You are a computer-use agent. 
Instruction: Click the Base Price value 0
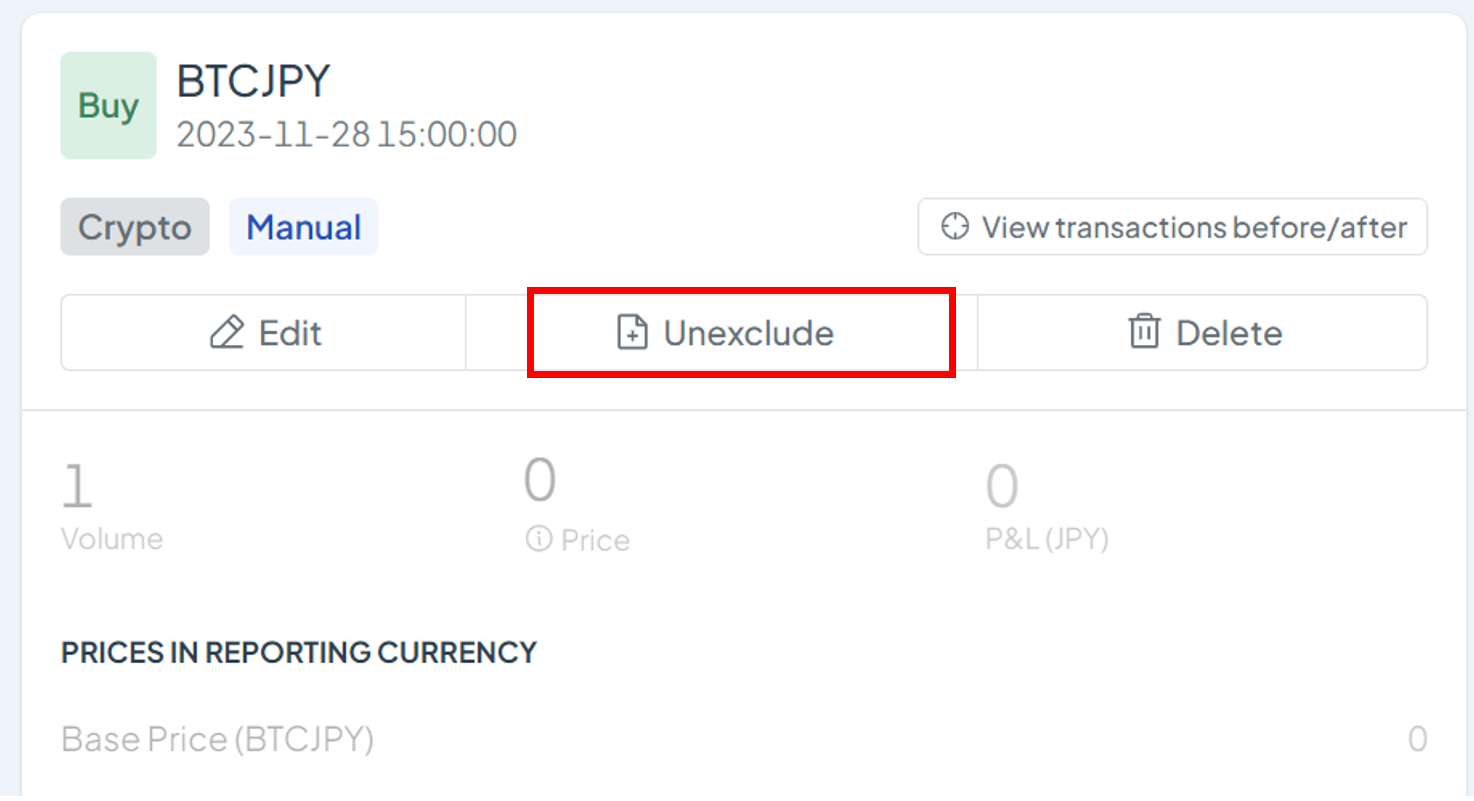(1417, 740)
